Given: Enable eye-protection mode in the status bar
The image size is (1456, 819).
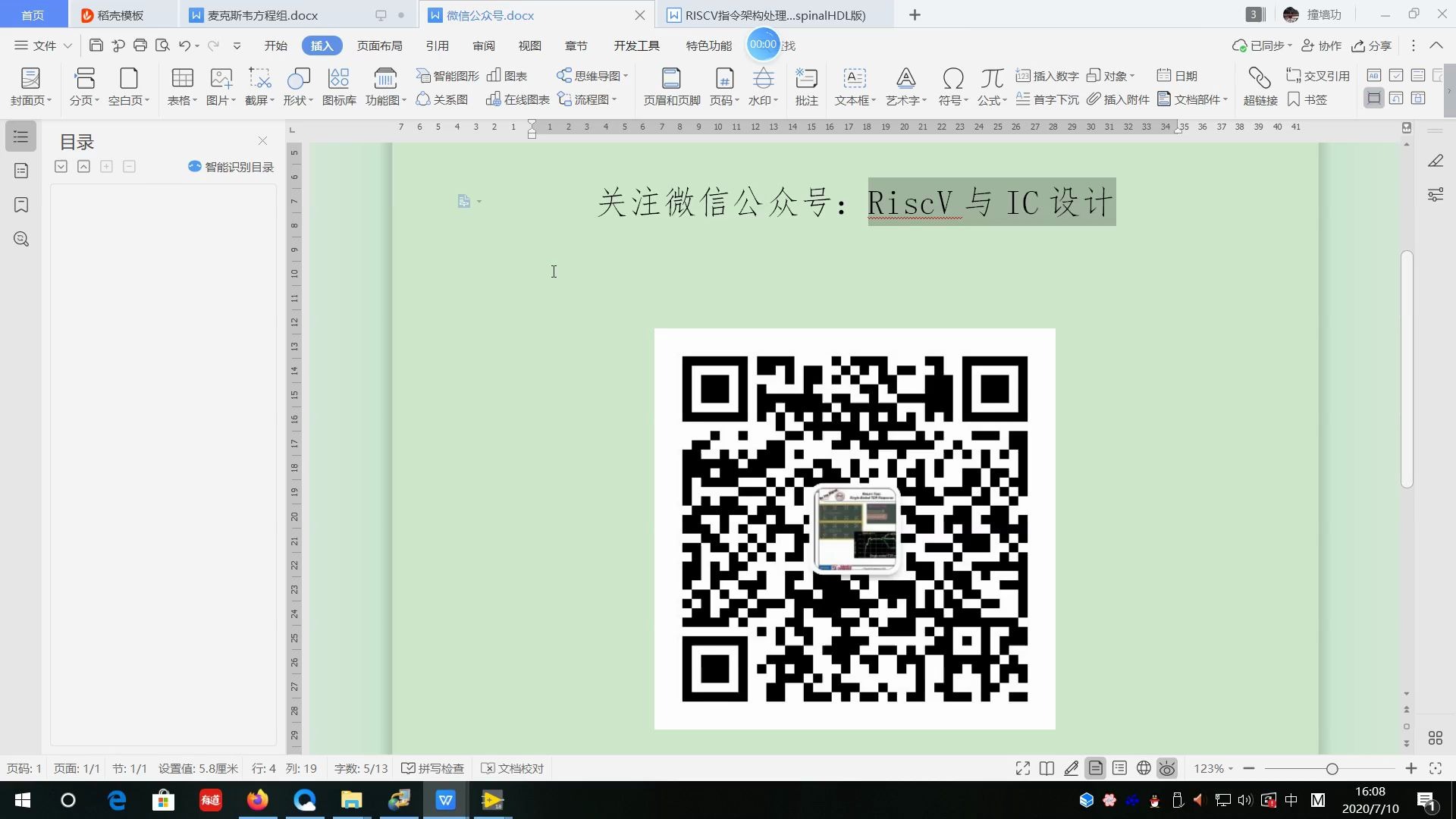Looking at the screenshot, I should coord(1167,768).
